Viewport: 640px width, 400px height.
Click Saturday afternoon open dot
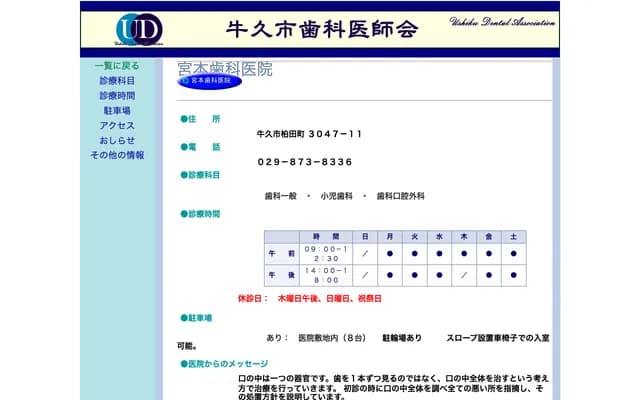pyautogui.click(x=513, y=276)
